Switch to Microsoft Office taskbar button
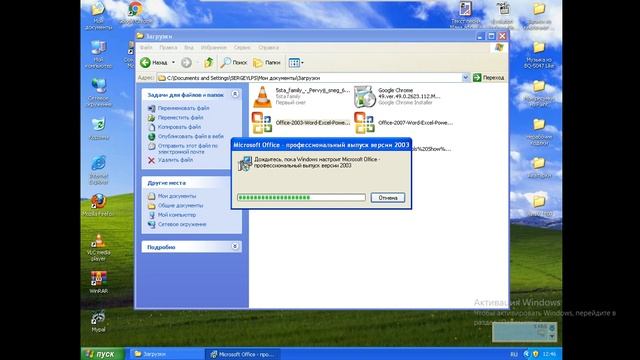 pos(242,354)
